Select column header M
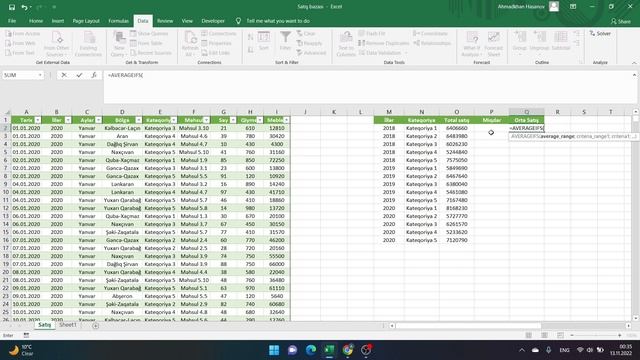Image resolution: width=640 pixels, height=360 pixels. coord(389,112)
